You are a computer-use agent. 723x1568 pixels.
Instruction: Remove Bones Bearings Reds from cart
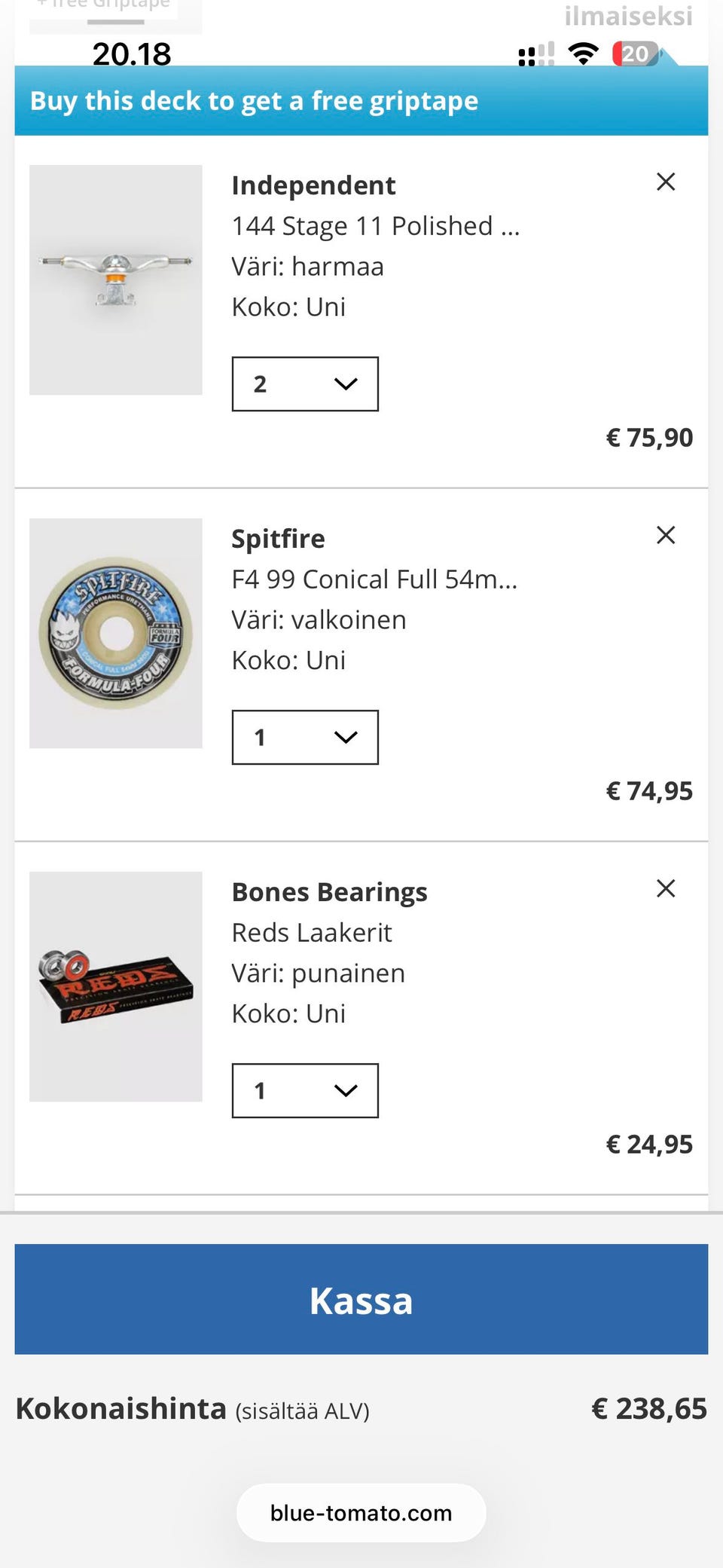(666, 888)
